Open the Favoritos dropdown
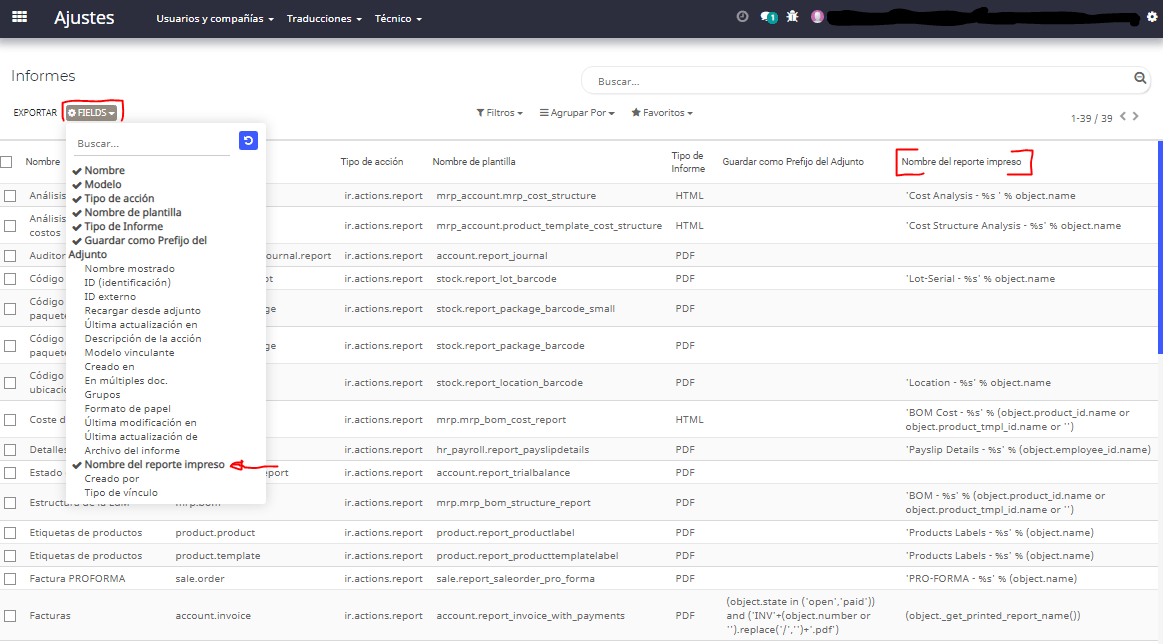This screenshot has width=1163, height=644. click(x=662, y=113)
